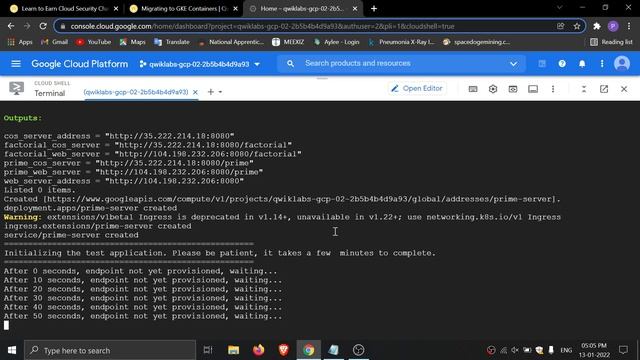Viewport: 640px width, 360px height.
Task: Open the Chrome profile P avatar
Action: [x=613, y=26]
